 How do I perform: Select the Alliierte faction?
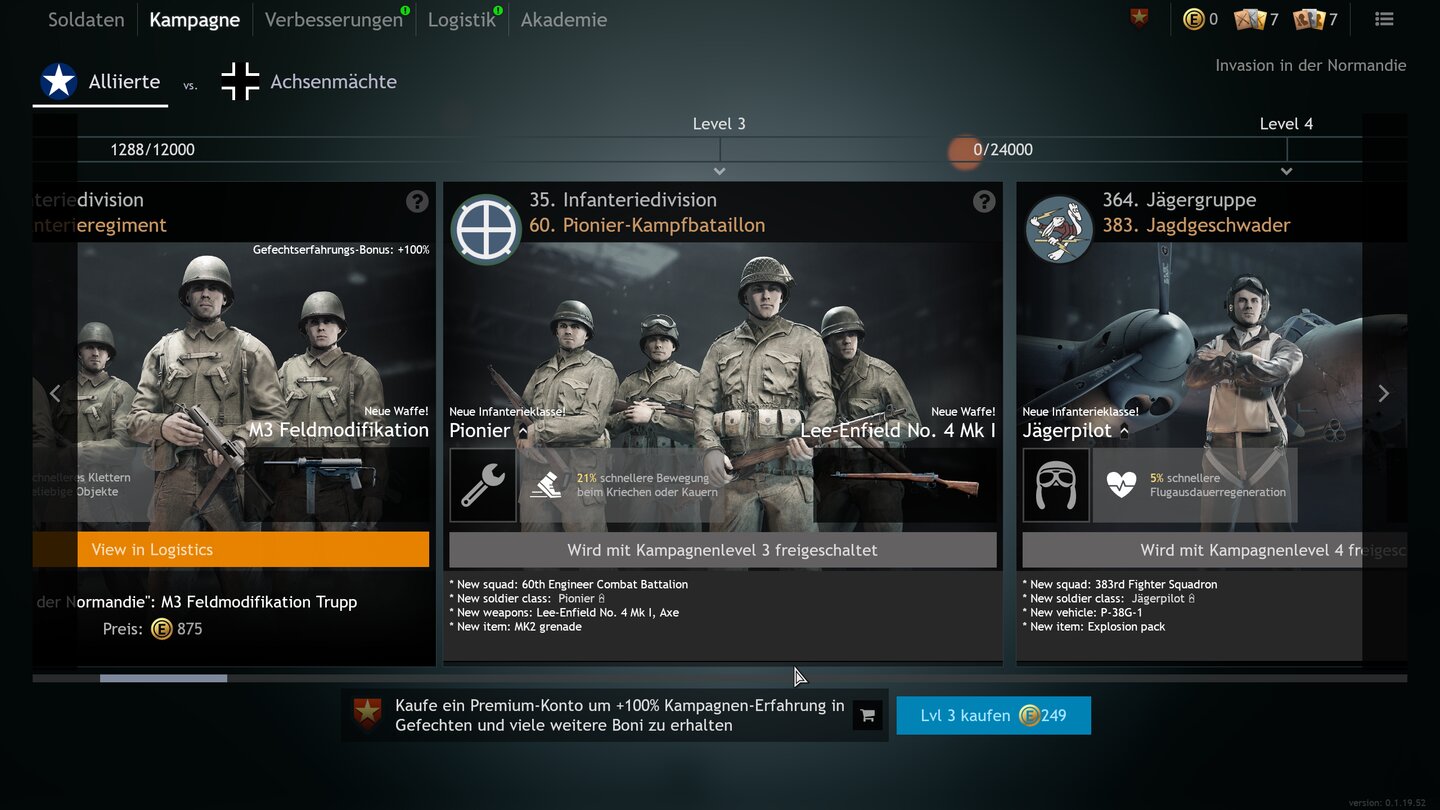(x=100, y=82)
